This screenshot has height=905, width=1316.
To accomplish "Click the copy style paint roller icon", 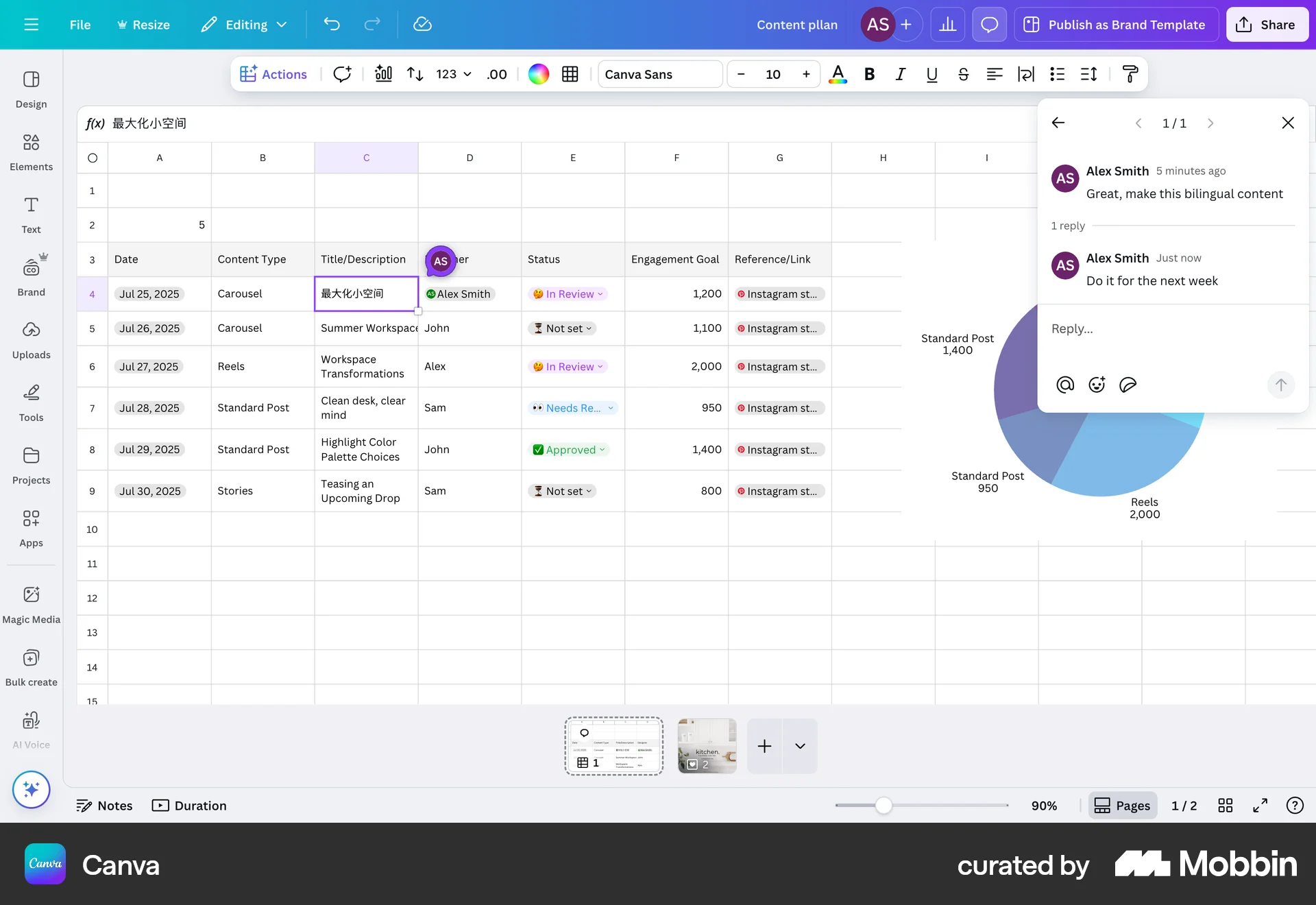I will point(1130,74).
